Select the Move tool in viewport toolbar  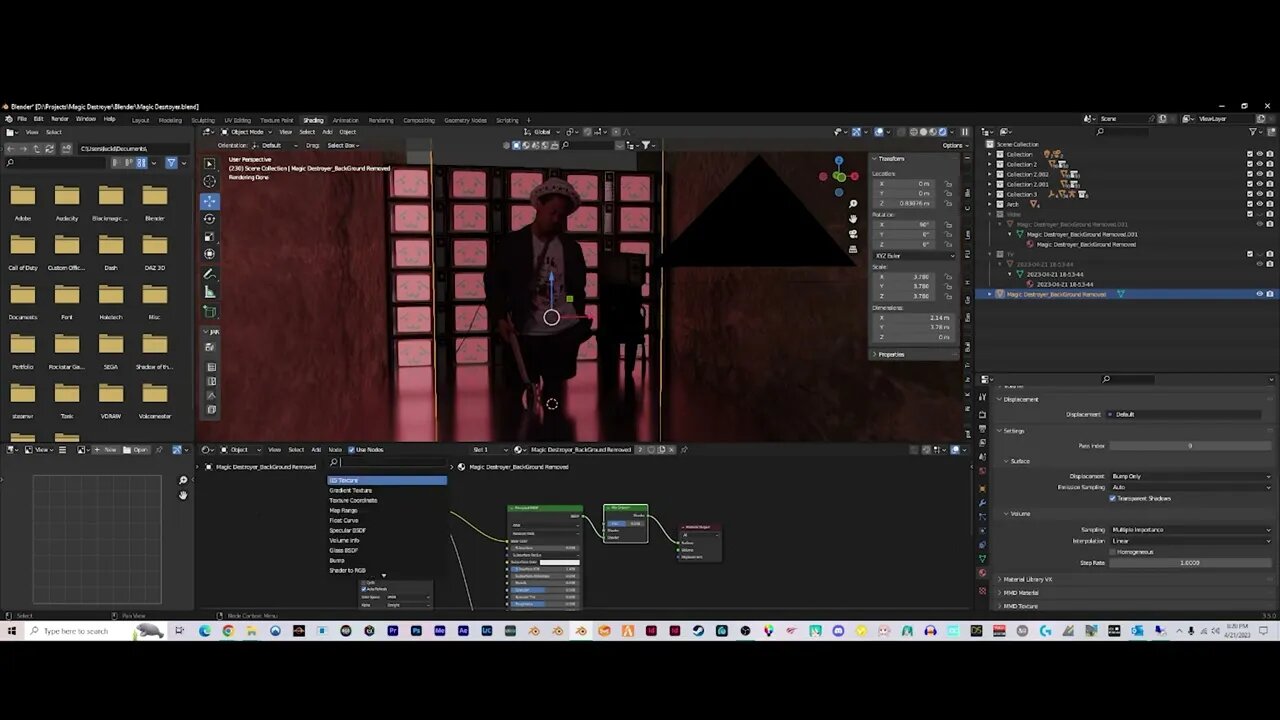coord(209,200)
